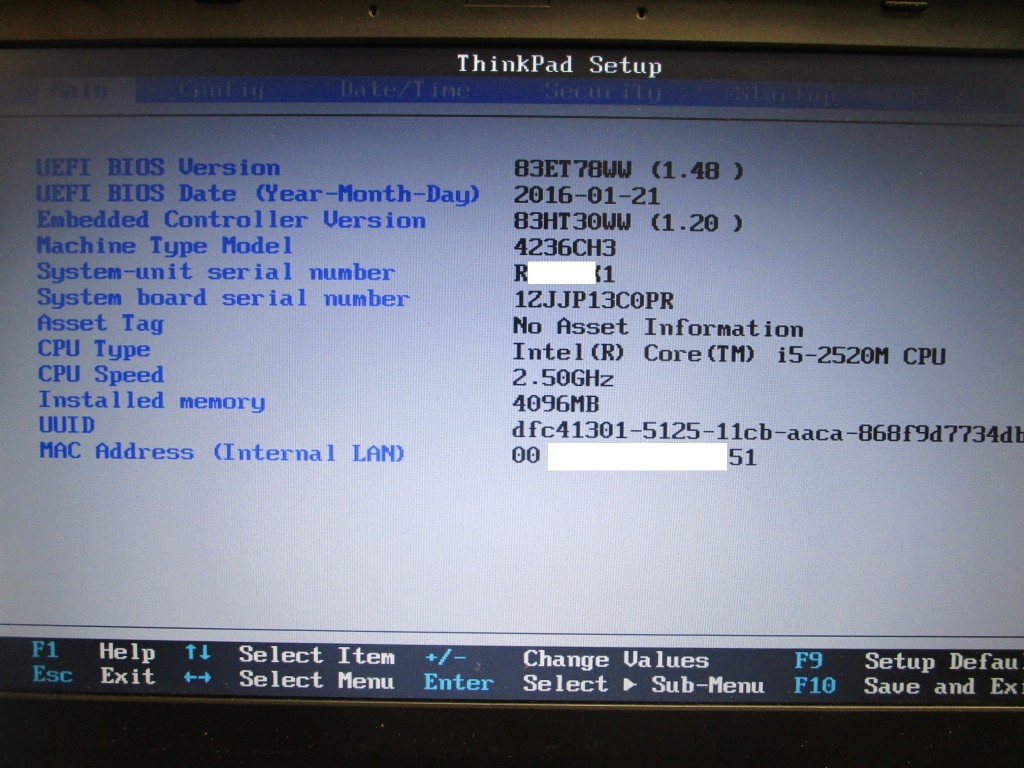The width and height of the screenshot is (1024, 768).
Task: Go to the Startup tab
Action: click(786, 95)
